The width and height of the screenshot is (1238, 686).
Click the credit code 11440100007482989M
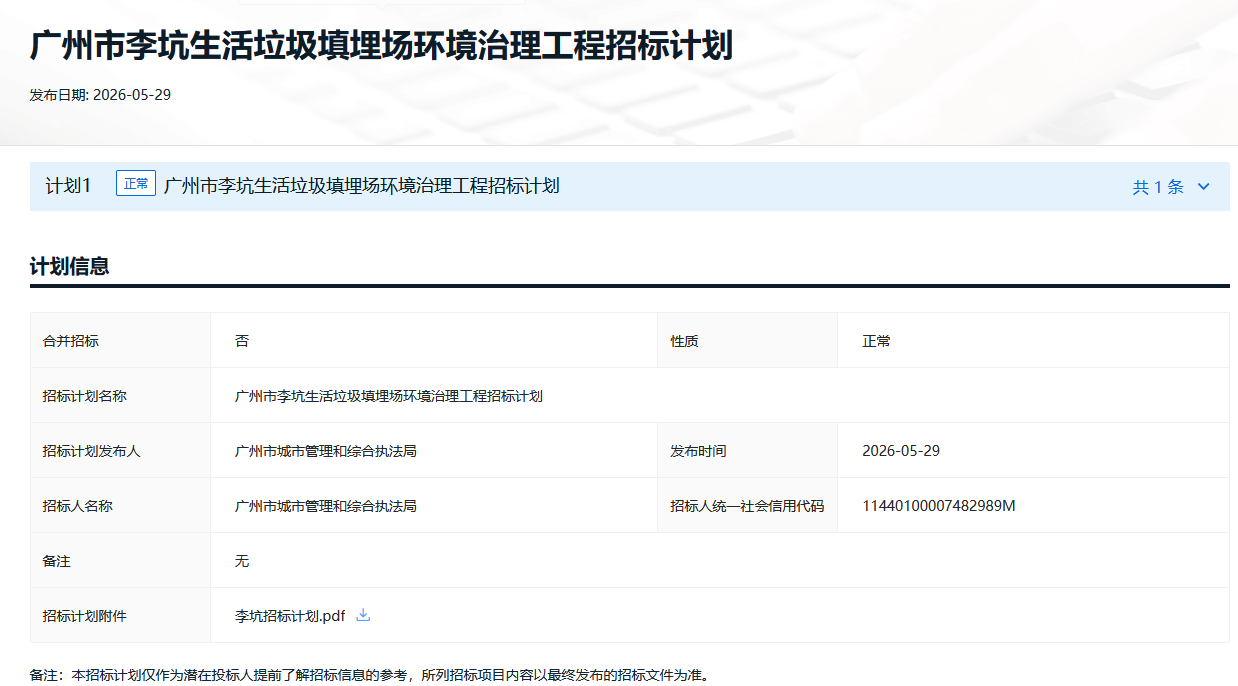coord(939,506)
